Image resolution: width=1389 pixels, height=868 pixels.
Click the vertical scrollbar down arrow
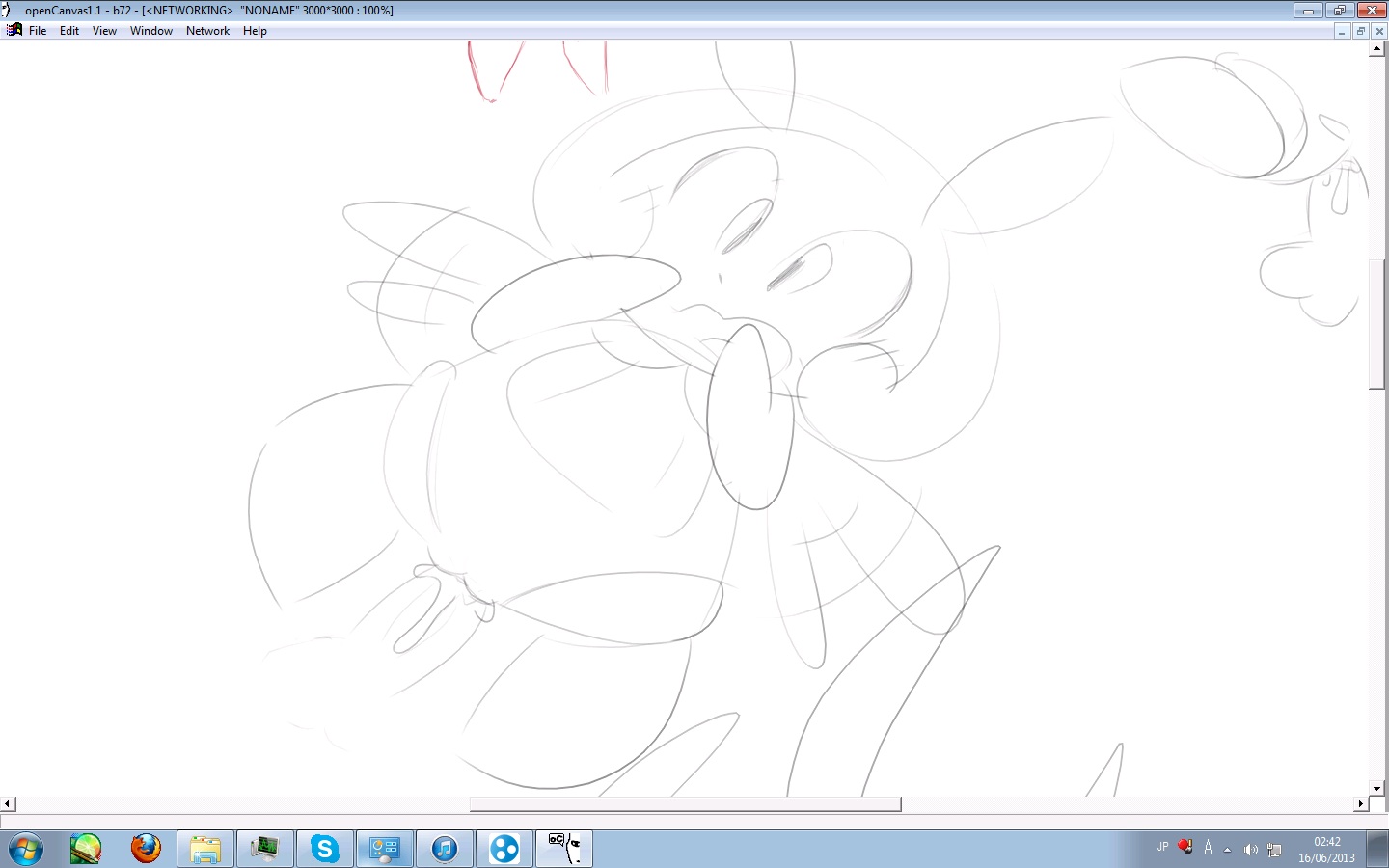coord(1377,788)
